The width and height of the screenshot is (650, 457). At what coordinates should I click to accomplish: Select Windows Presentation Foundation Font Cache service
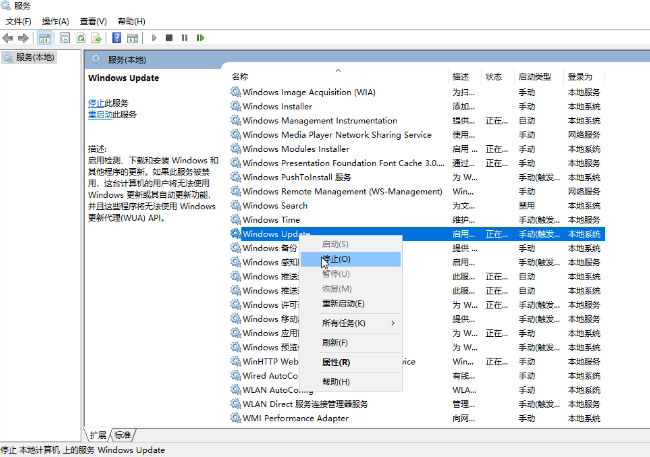tap(417, 163)
